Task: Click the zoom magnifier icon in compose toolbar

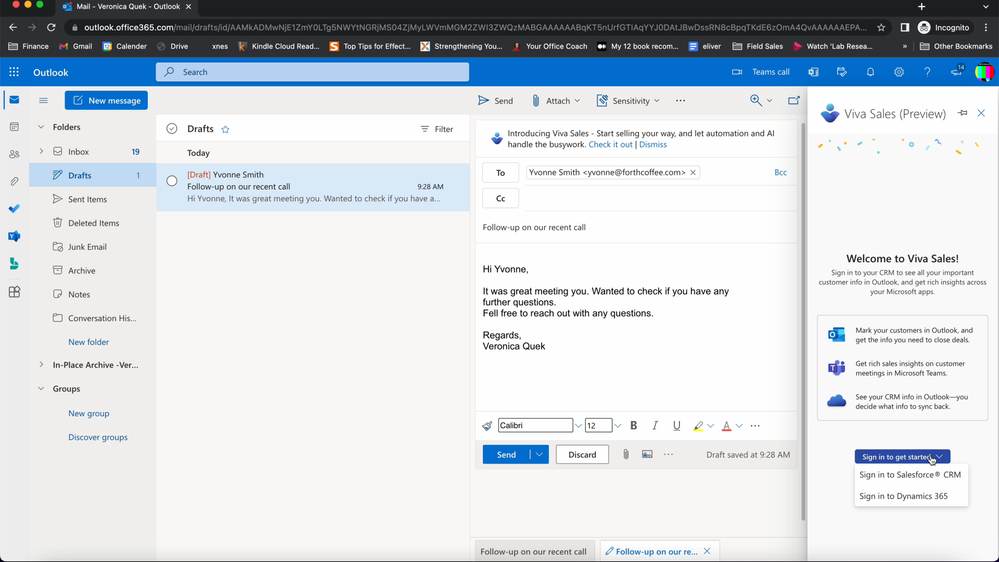Action: click(x=756, y=100)
